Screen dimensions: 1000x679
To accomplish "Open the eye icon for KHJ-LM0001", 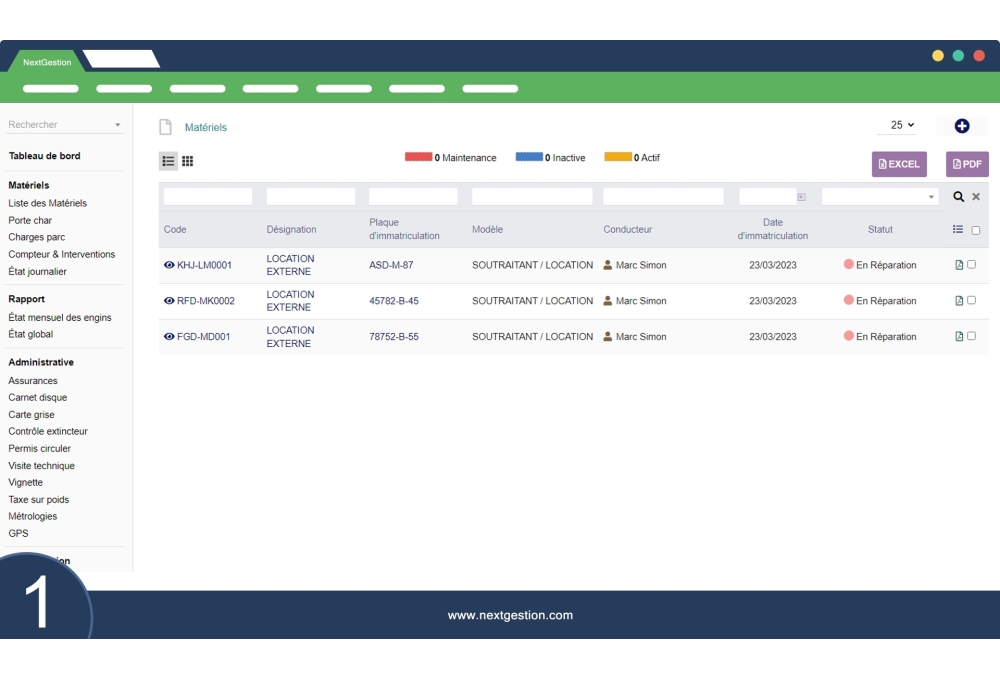I will click(x=169, y=266).
